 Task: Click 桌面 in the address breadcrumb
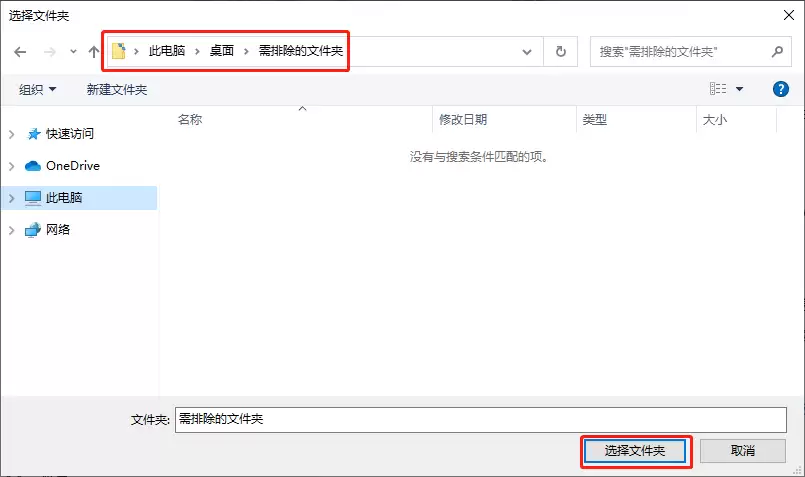click(222, 51)
